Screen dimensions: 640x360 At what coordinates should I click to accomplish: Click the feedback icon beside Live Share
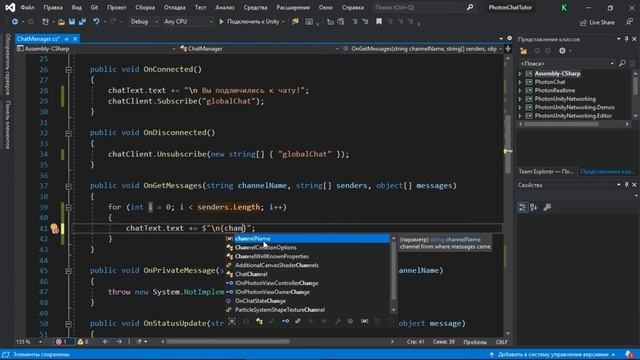(630, 22)
